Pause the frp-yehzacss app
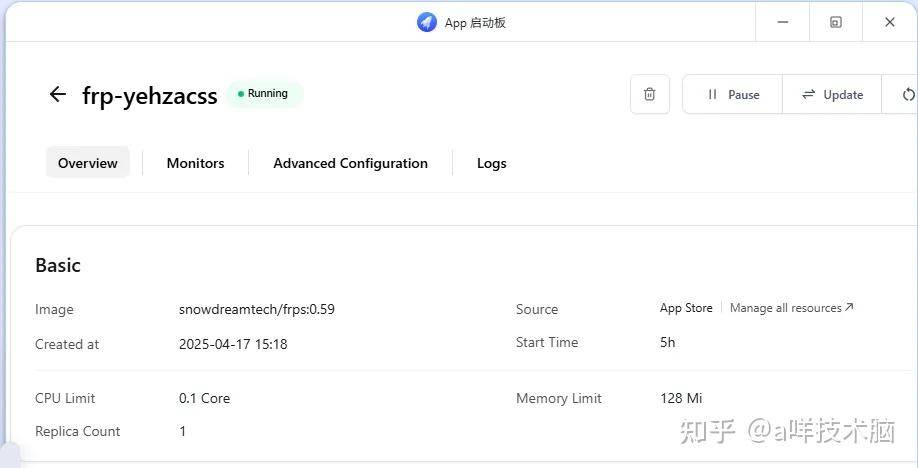Viewport: 918px width, 468px height. coord(732,94)
